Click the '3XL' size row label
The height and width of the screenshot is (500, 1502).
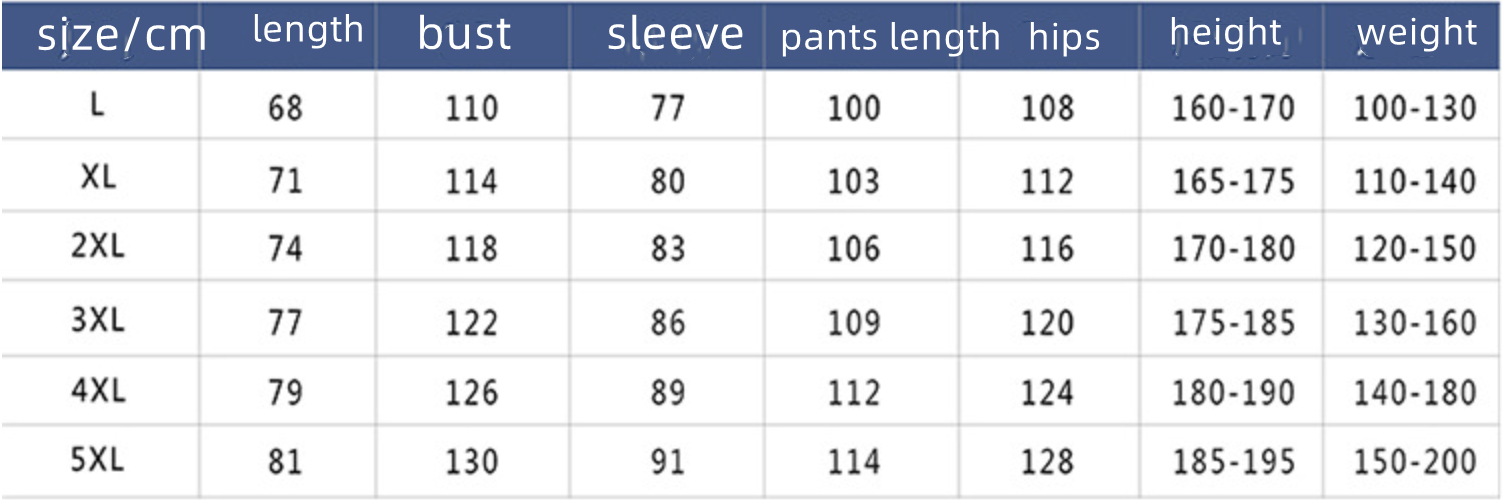(98, 321)
